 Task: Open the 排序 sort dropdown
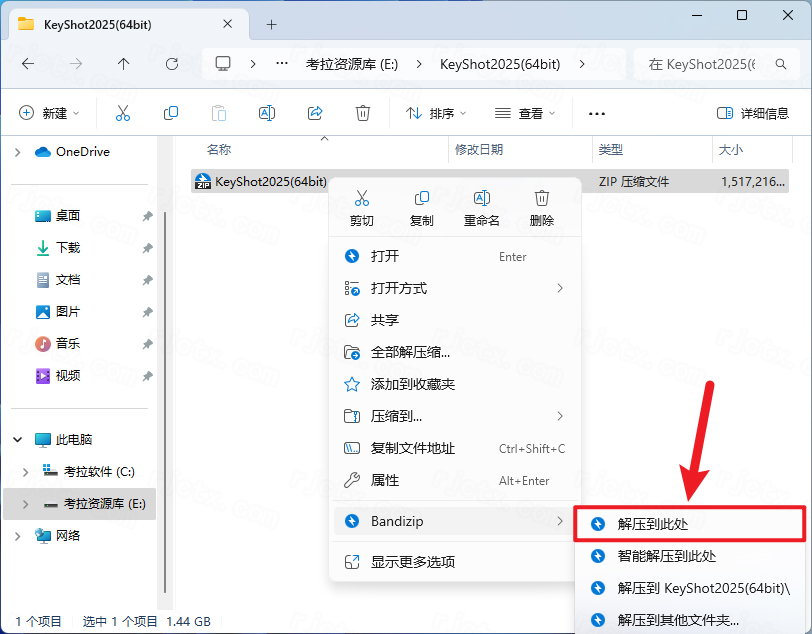pos(434,112)
